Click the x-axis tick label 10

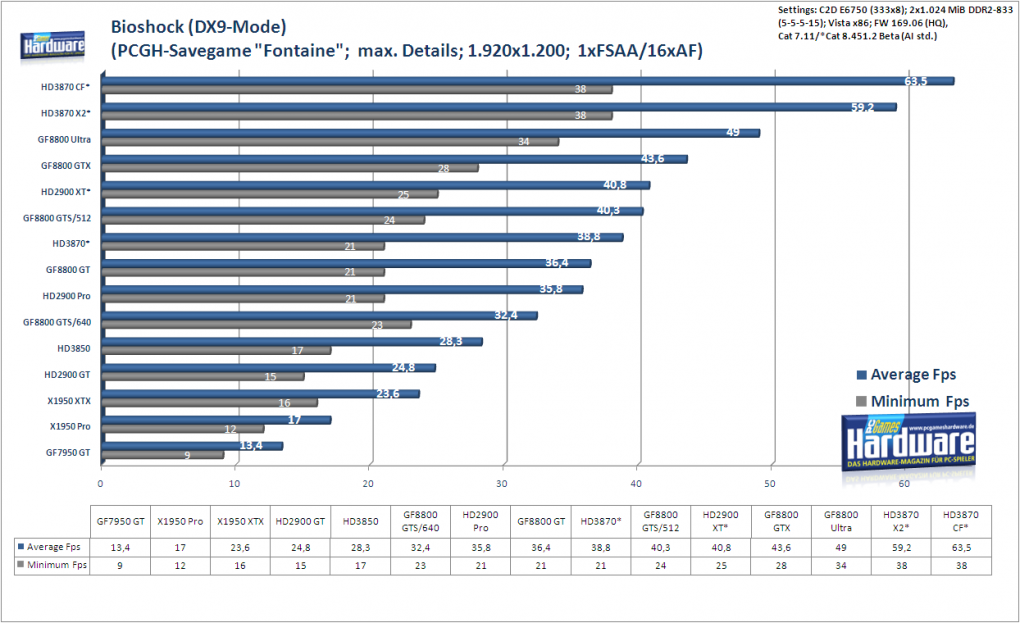tap(234, 483)
